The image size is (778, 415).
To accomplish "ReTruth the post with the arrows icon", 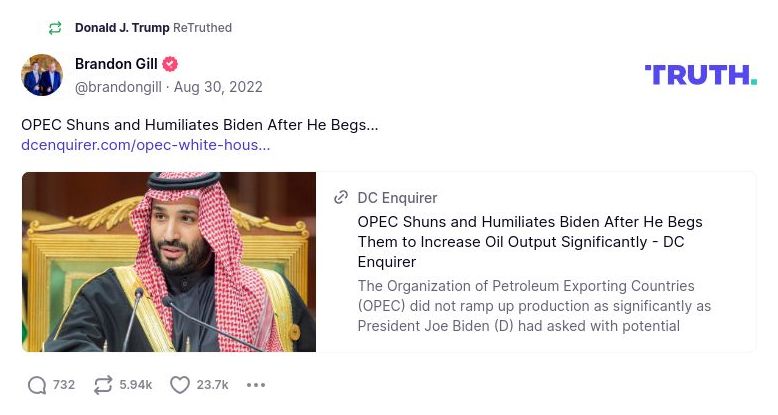I will (x=103, y=385).
